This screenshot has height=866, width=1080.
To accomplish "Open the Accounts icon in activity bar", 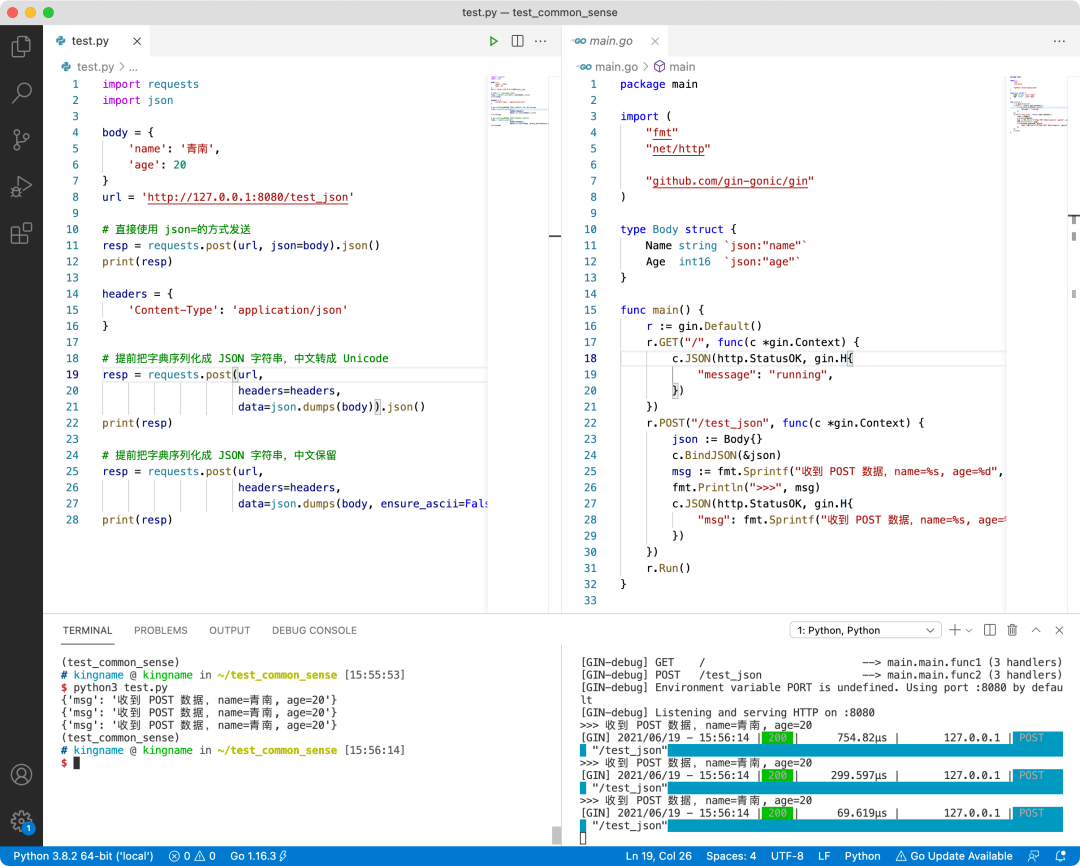I will (21, 774).
